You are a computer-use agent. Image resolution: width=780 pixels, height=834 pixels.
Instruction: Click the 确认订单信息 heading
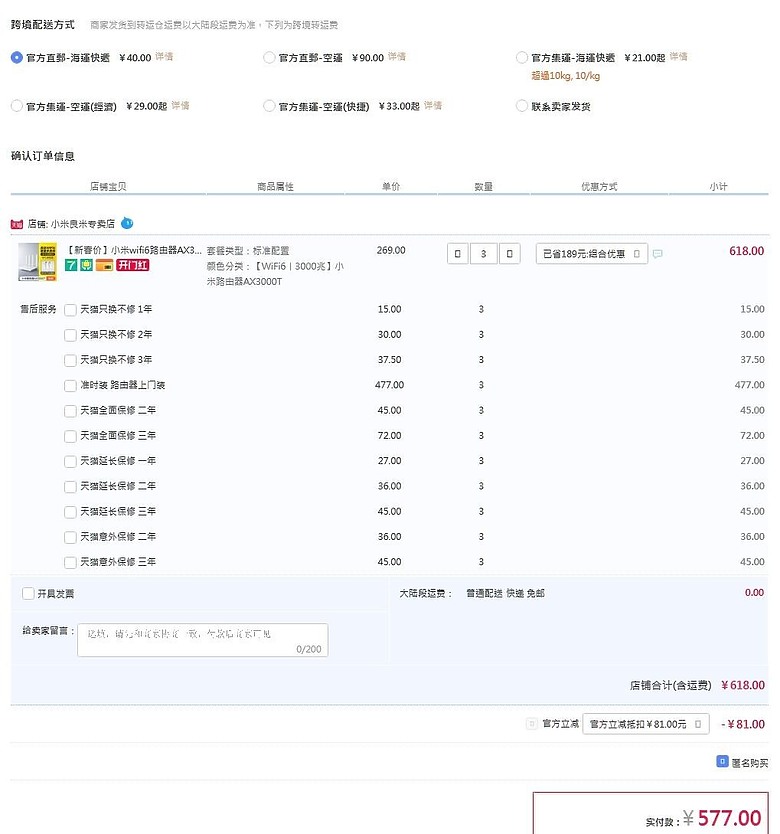[x=43, y=156]
